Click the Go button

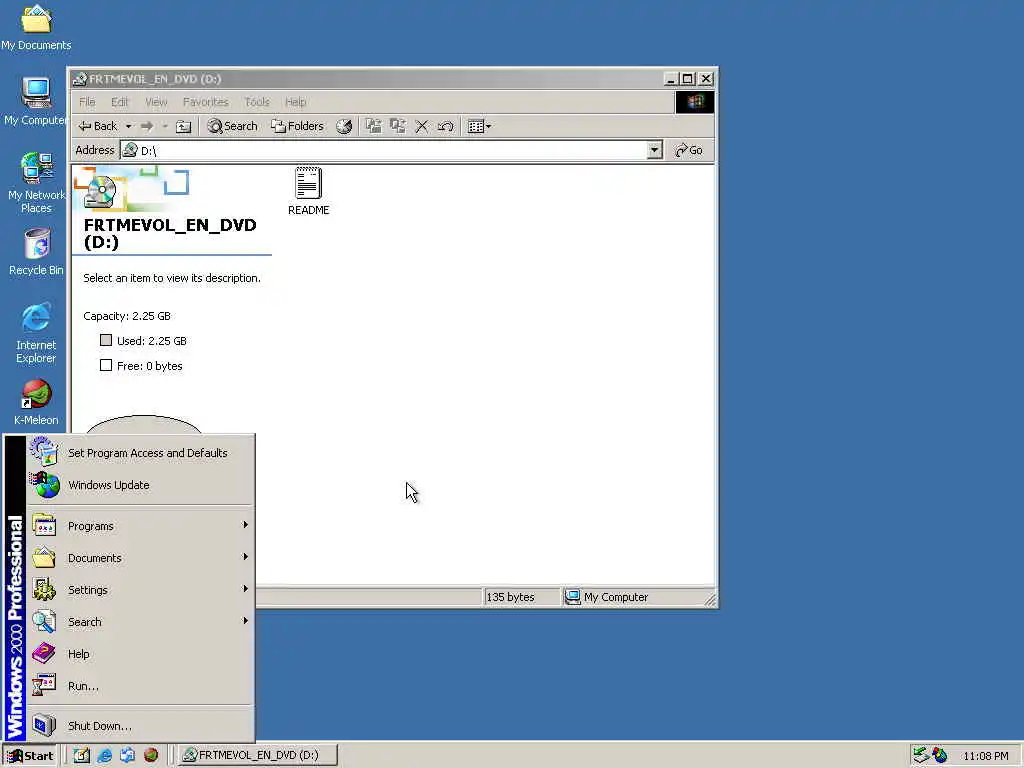(x=689, y=150)
